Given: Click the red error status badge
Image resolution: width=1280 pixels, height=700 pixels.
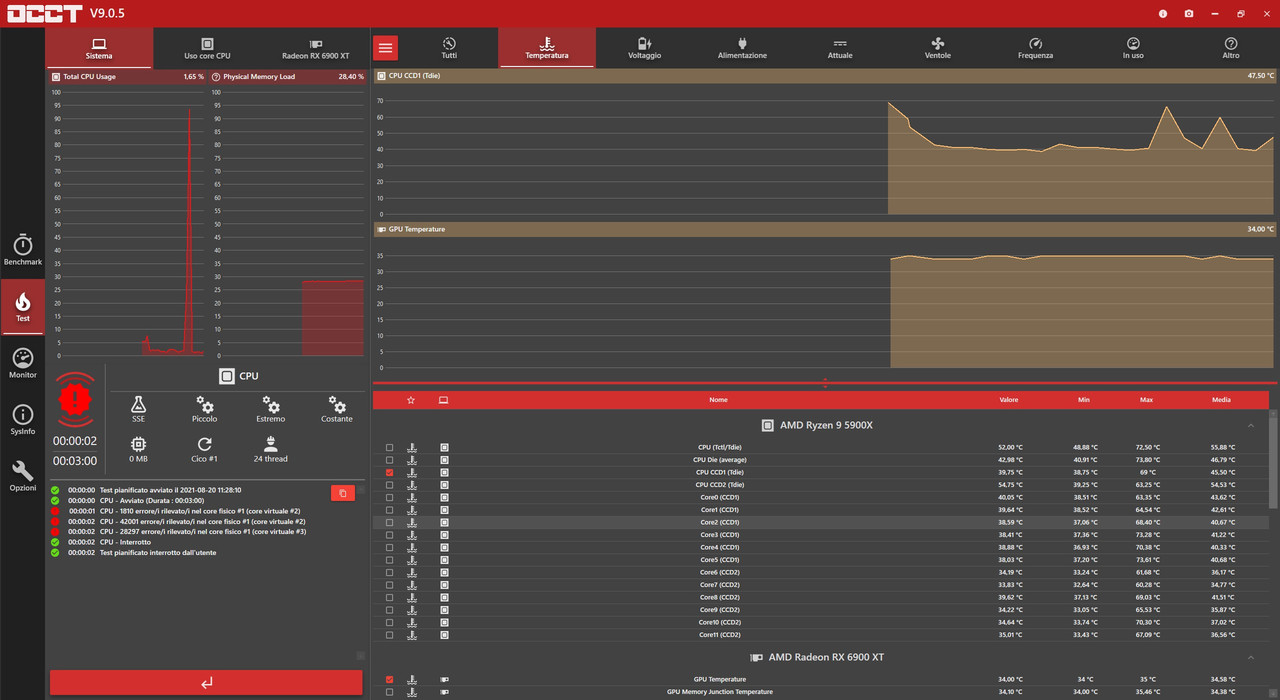Looking at the screenshot, I should tap(75, 398).
